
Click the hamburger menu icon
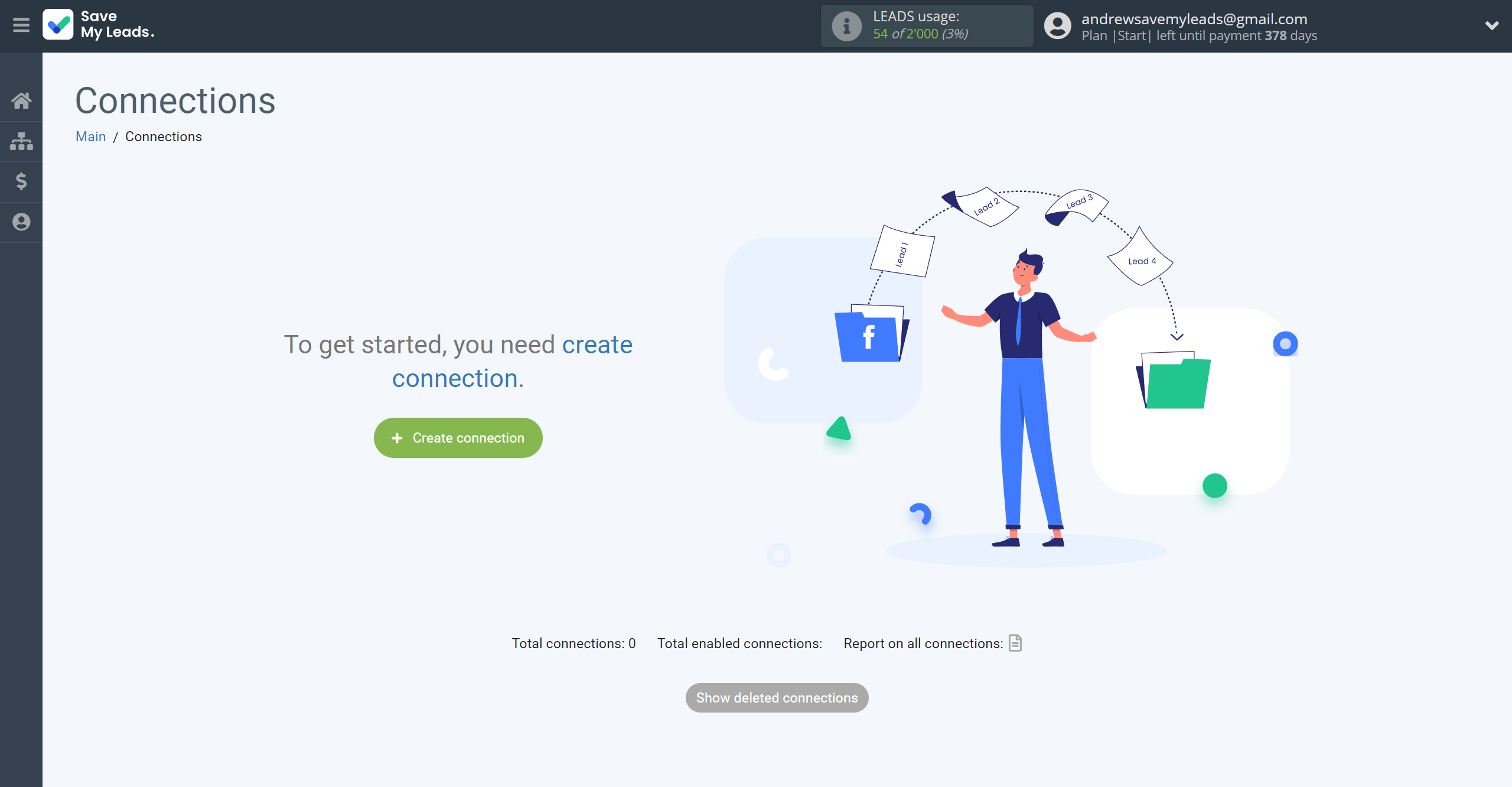coord(21,24)
